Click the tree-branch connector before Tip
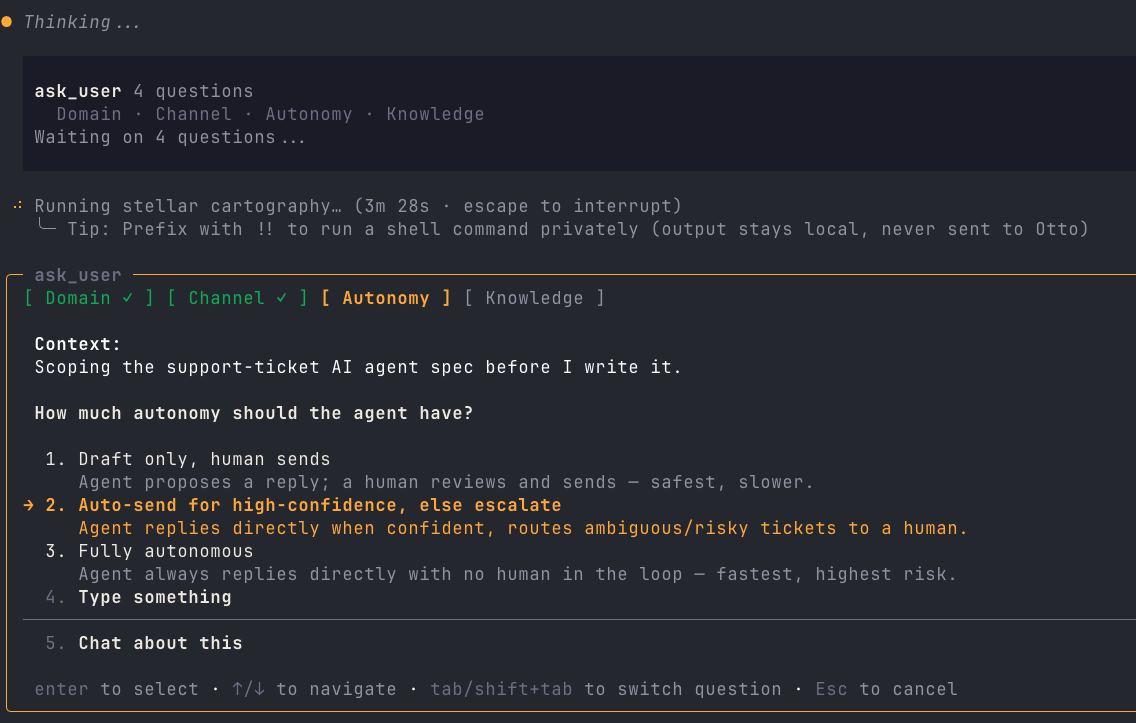The image size is (1136, 723). [46, 227]
